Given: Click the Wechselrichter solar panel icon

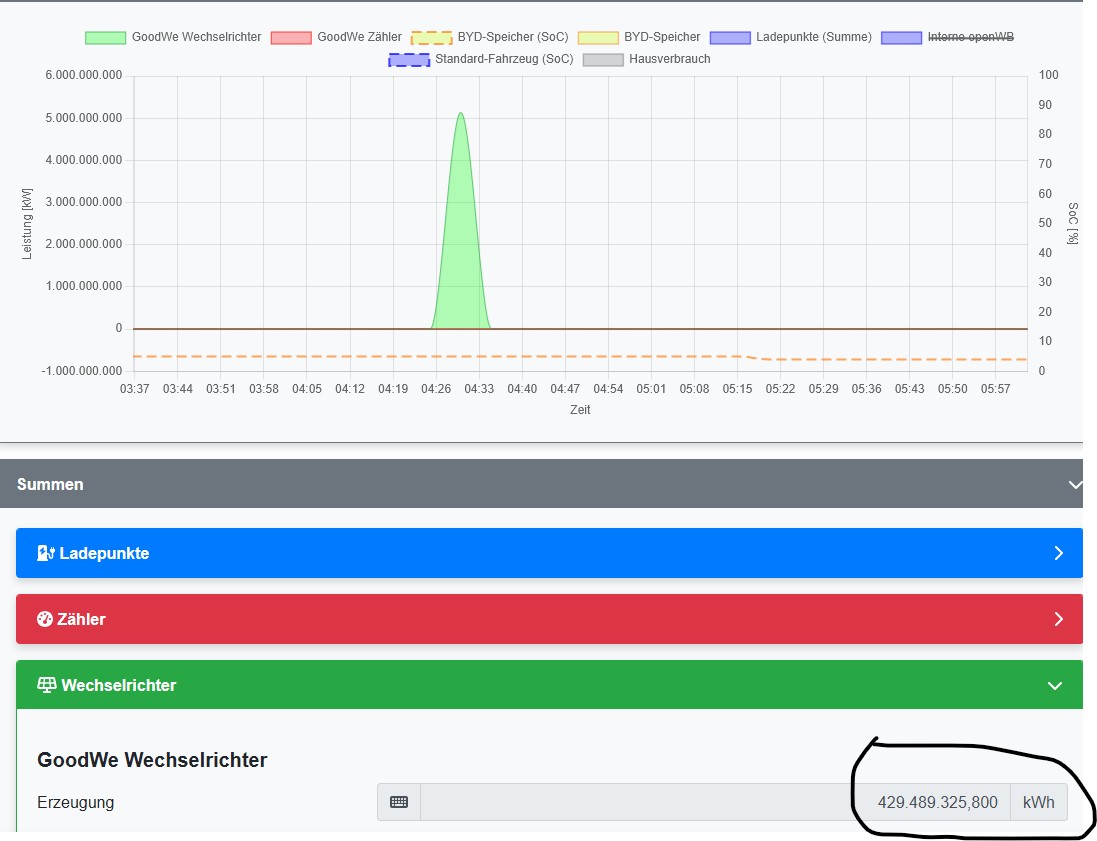Looking at the screenshot, I should [x=47, y=685].
